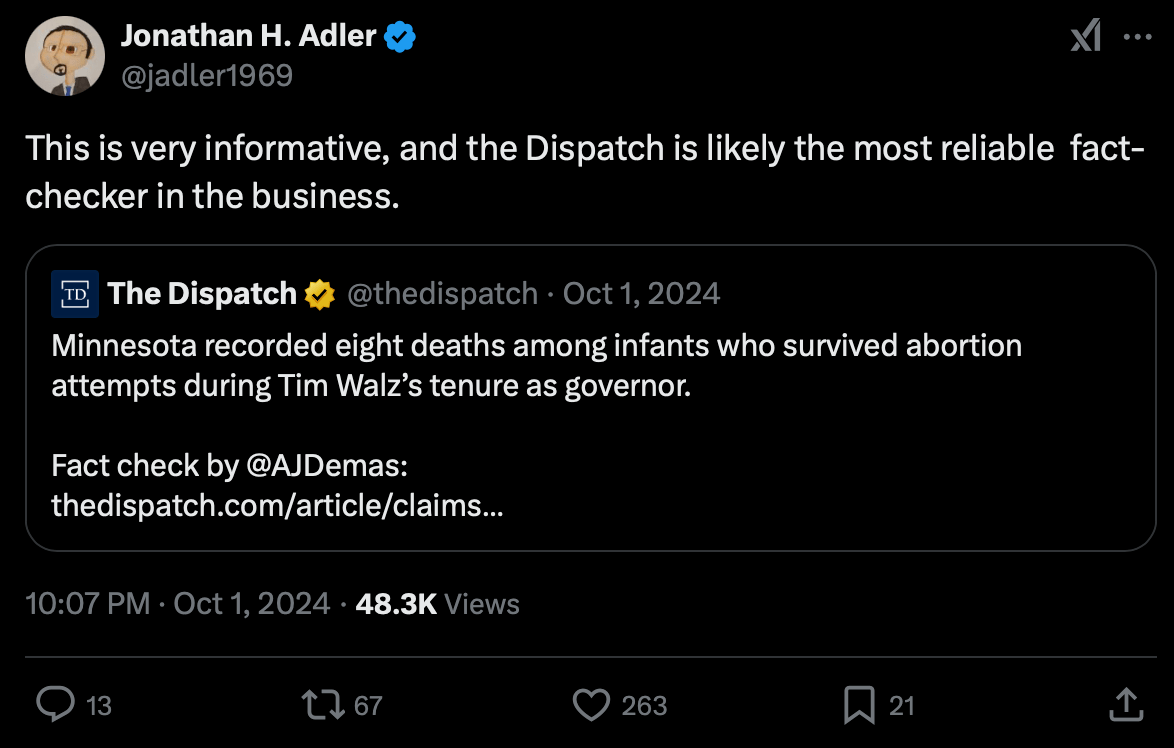Share the post using upload icon
The height and width of the screenshot is (748, 1174).
1126,705
